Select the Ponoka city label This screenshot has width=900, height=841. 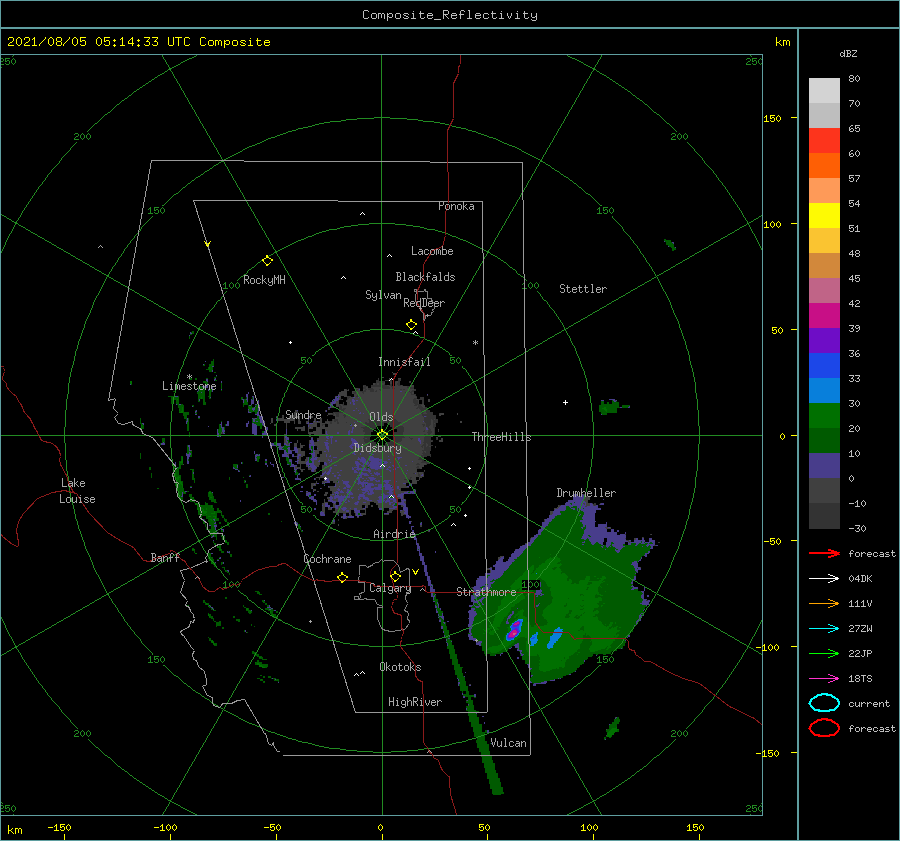[x=456, y=206]
